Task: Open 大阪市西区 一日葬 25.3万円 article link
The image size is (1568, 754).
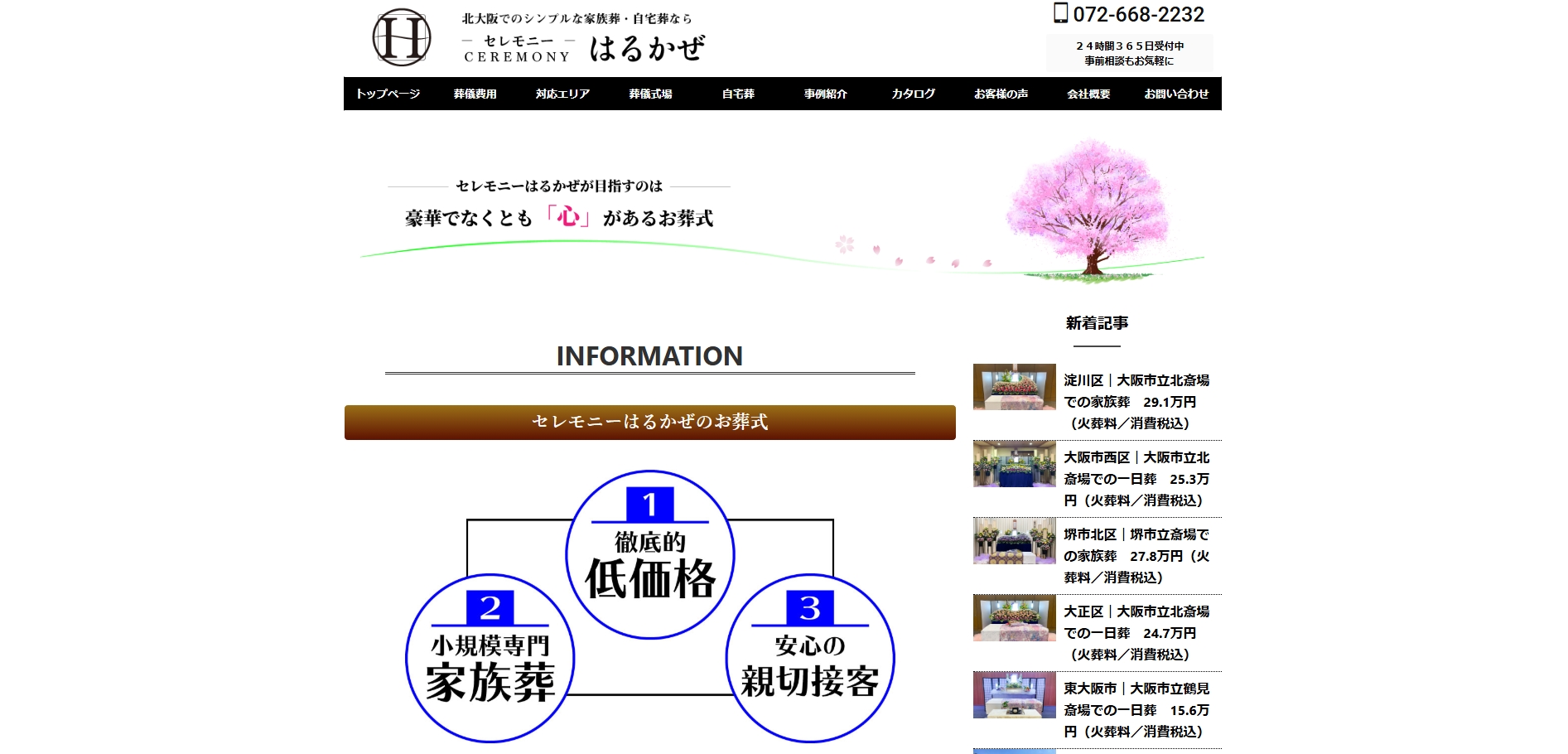Action: tap(1136, 479)
